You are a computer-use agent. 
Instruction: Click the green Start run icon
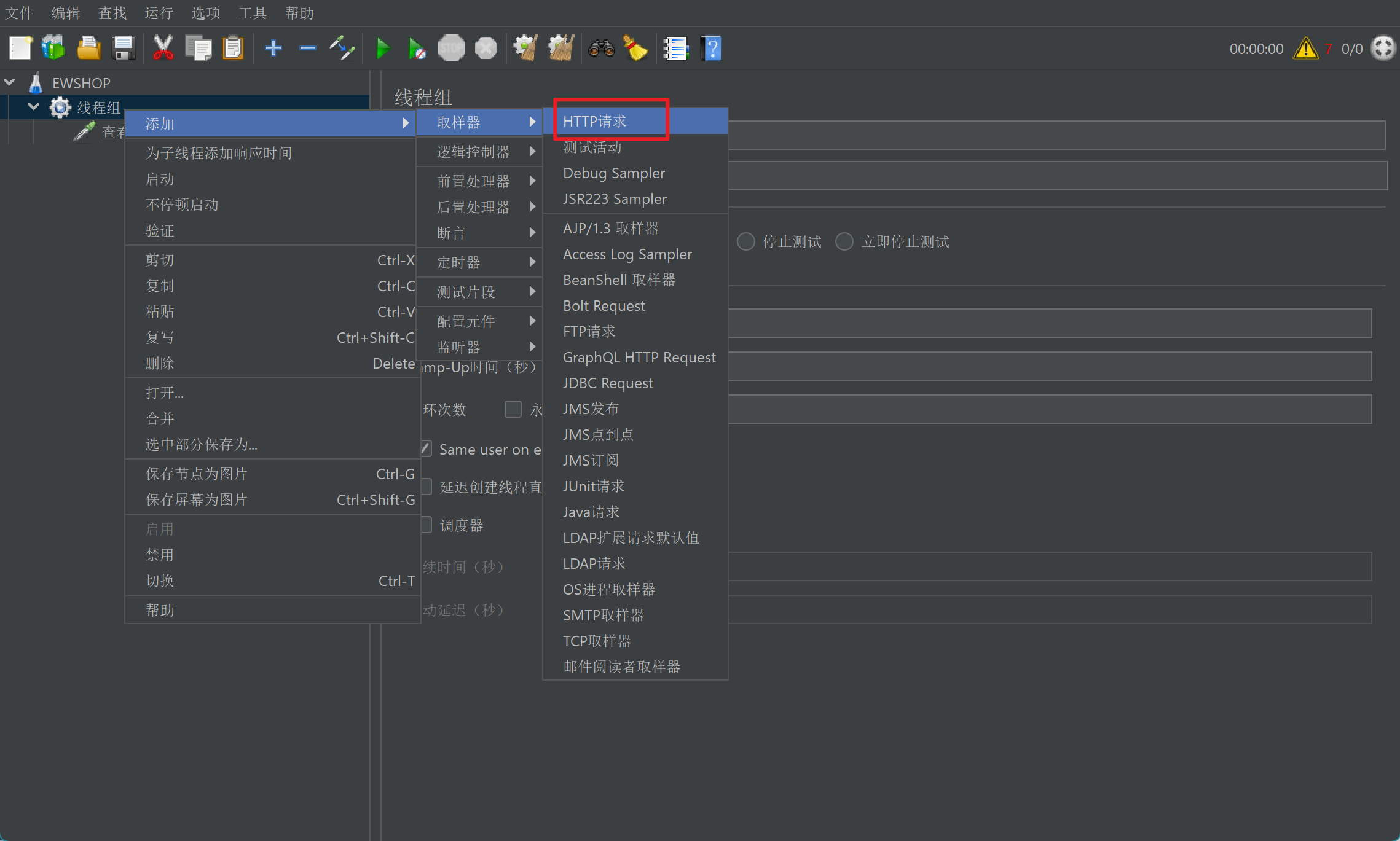point(382,49)
